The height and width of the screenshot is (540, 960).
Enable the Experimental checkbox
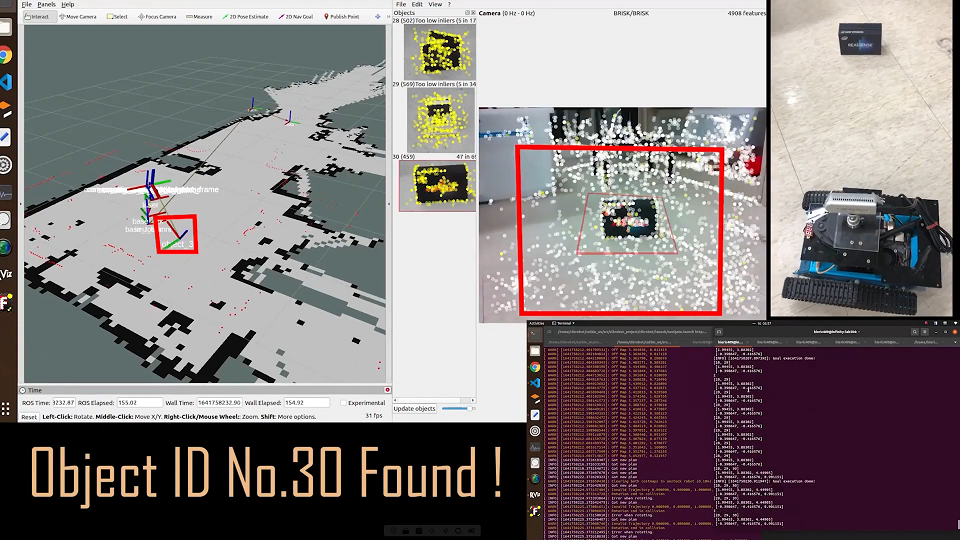click(343, 403)
